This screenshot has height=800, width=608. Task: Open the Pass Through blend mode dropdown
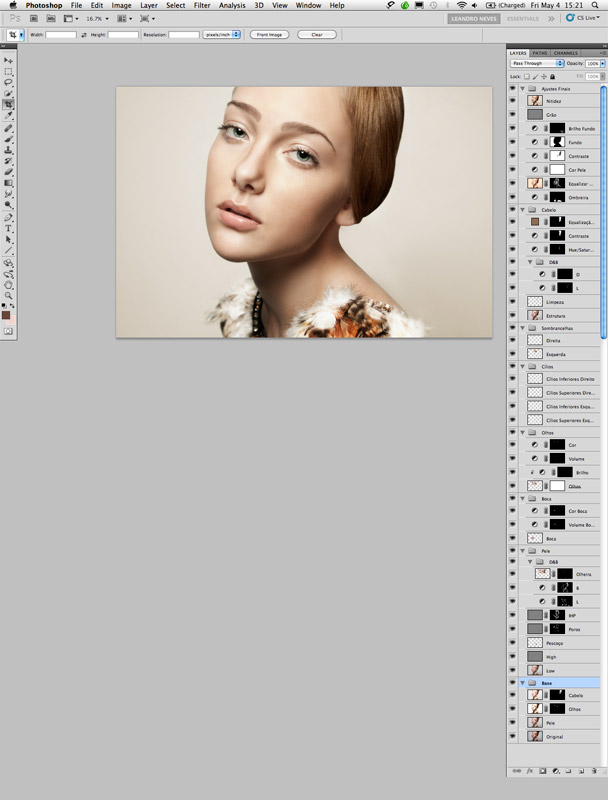pyautogui.click(x=537, y=63)
